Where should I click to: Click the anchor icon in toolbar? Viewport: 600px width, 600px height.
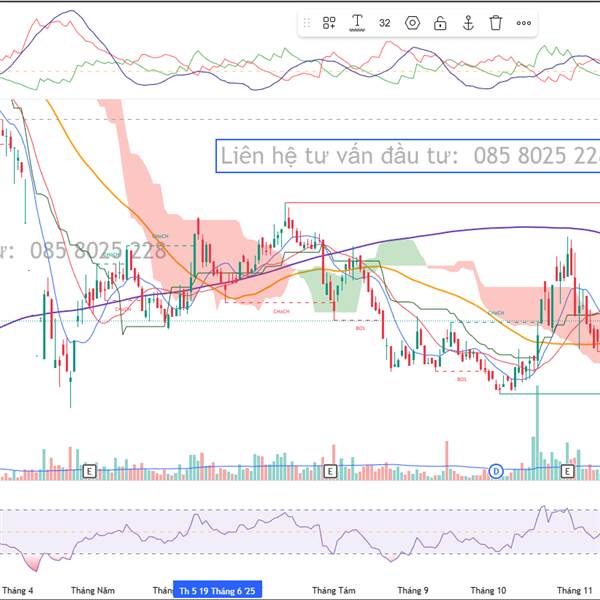pos(468,23)
